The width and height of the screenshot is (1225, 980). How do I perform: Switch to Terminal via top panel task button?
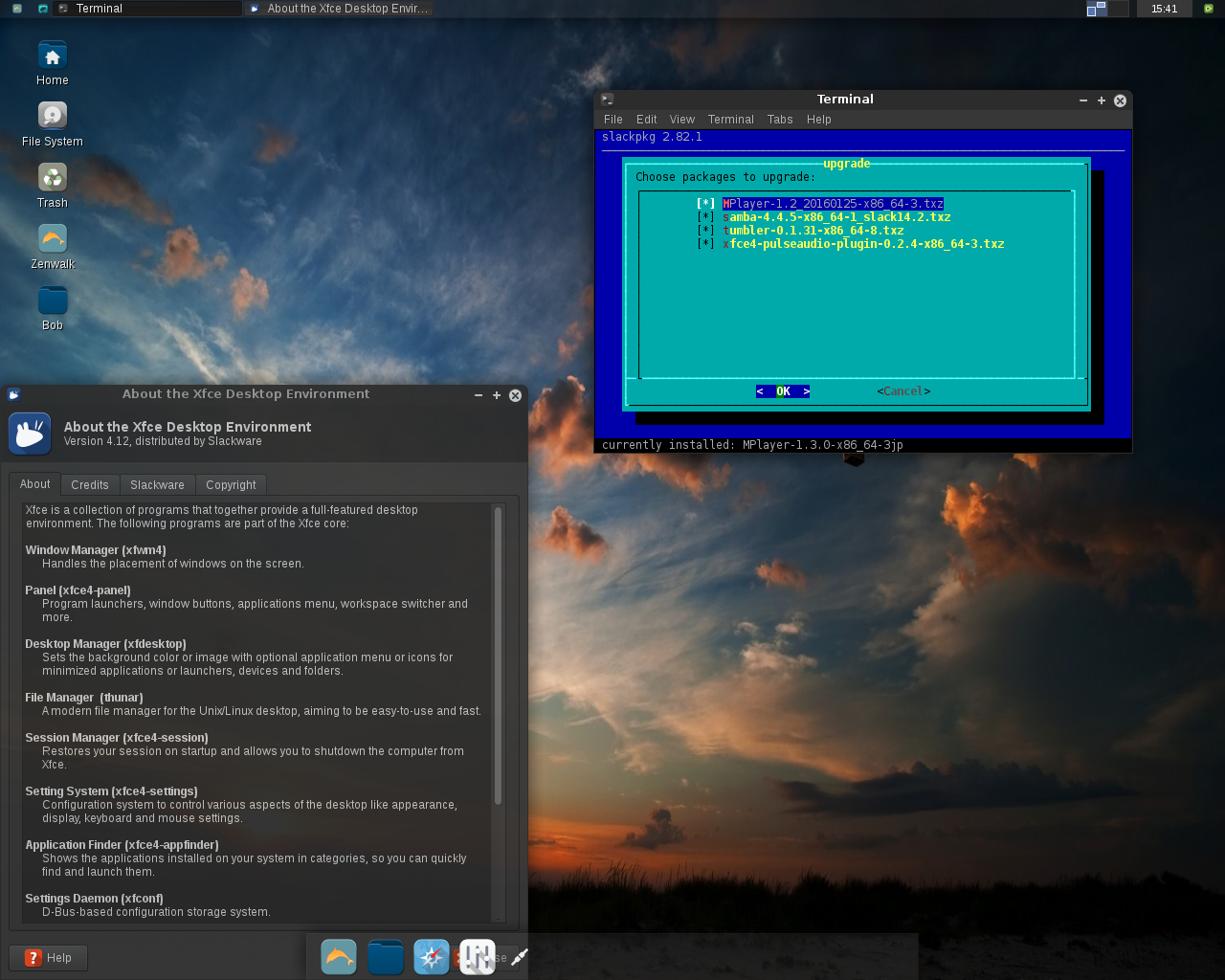[x=147, y=9]
